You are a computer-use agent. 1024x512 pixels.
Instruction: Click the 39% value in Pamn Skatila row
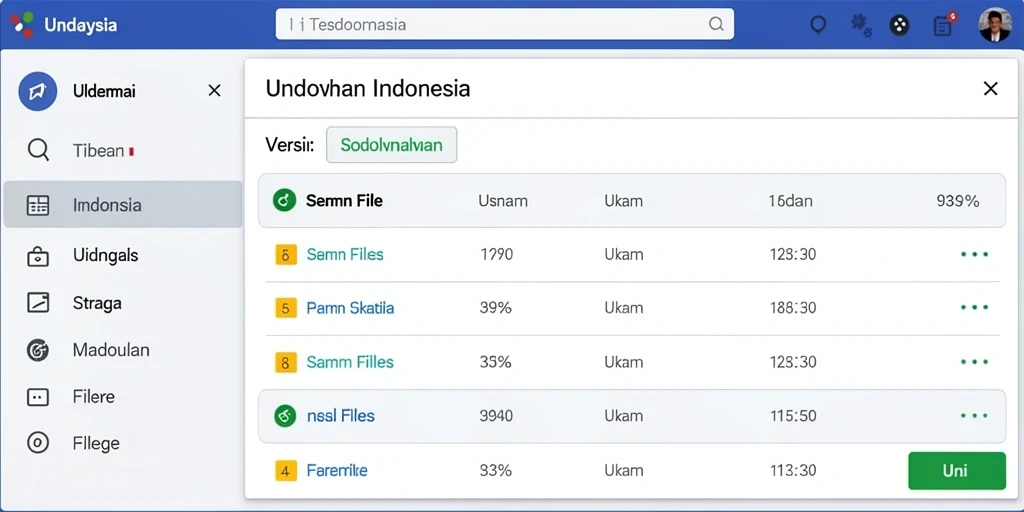(x=496, y=308)
